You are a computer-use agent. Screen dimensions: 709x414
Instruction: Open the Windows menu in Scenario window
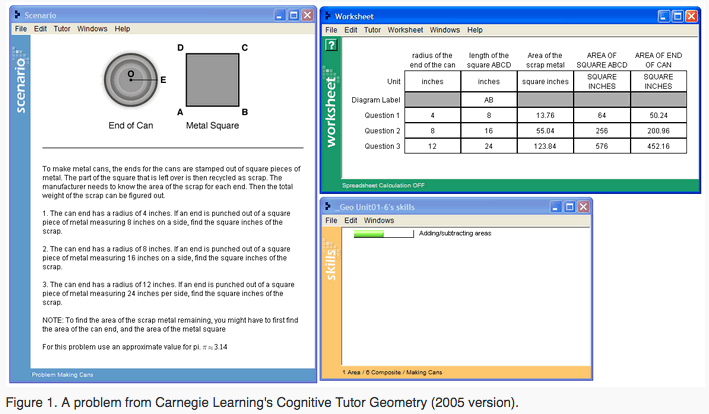(x=92, y=29)
